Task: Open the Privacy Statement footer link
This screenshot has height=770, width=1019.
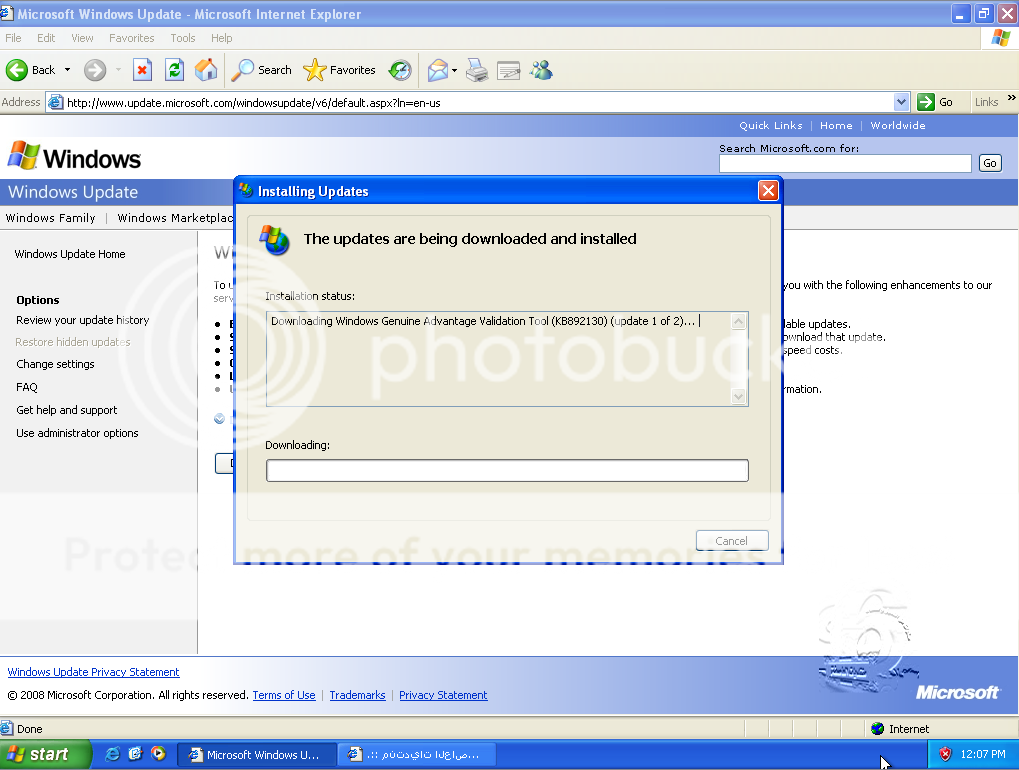Action: [x=443, y=695]
